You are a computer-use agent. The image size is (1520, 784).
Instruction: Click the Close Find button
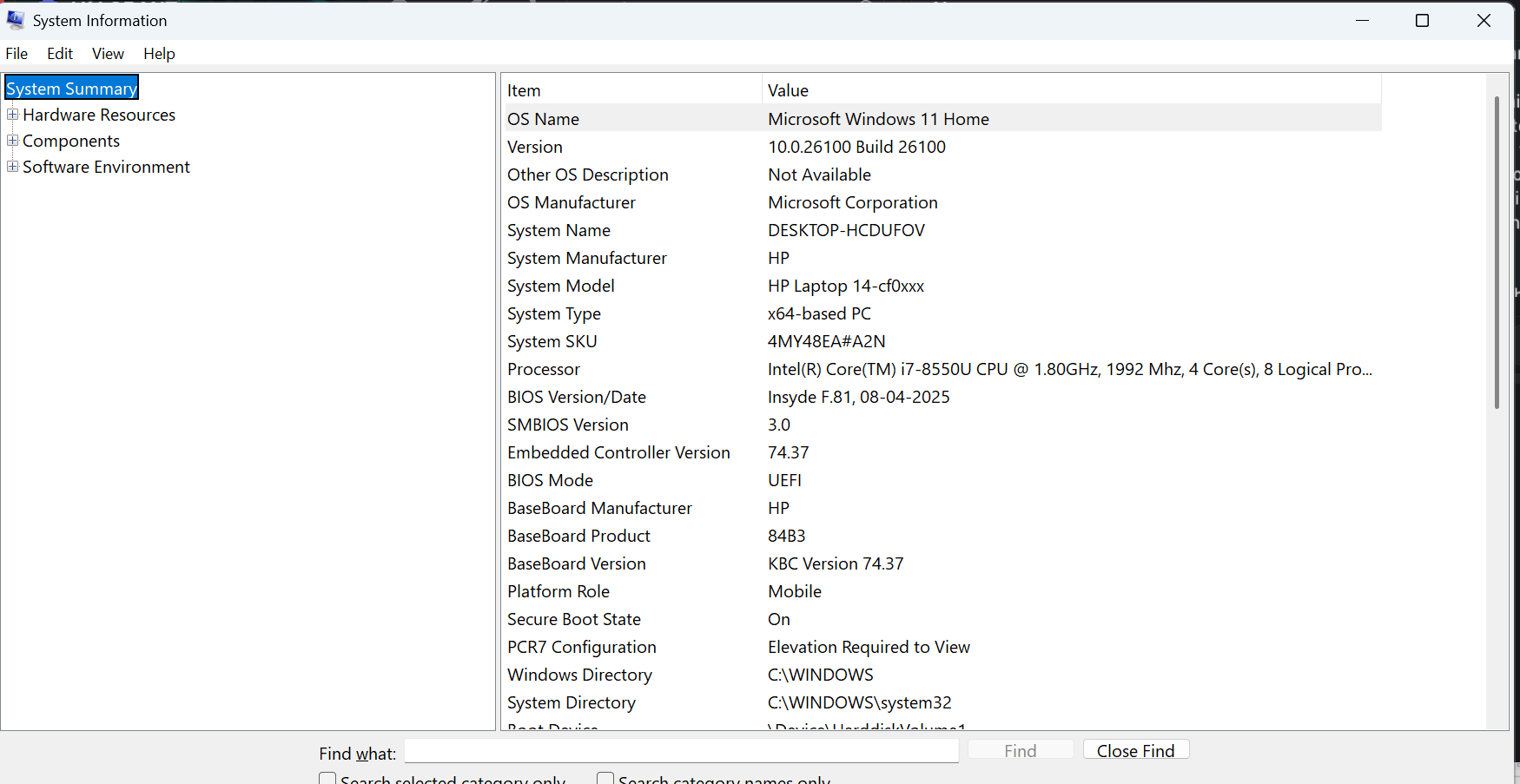(x=1136, y=751)
